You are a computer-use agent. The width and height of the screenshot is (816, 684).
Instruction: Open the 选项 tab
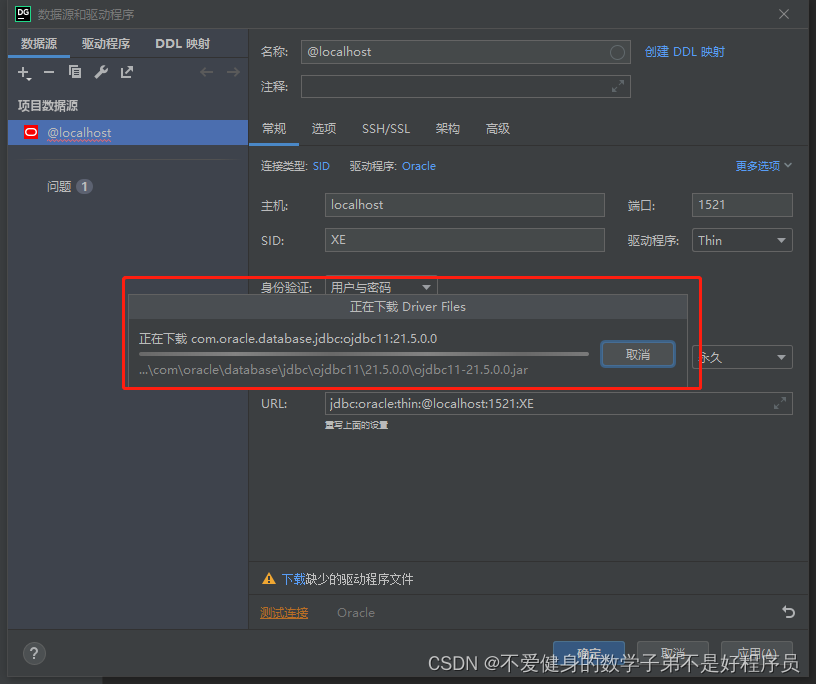[324, 129]
